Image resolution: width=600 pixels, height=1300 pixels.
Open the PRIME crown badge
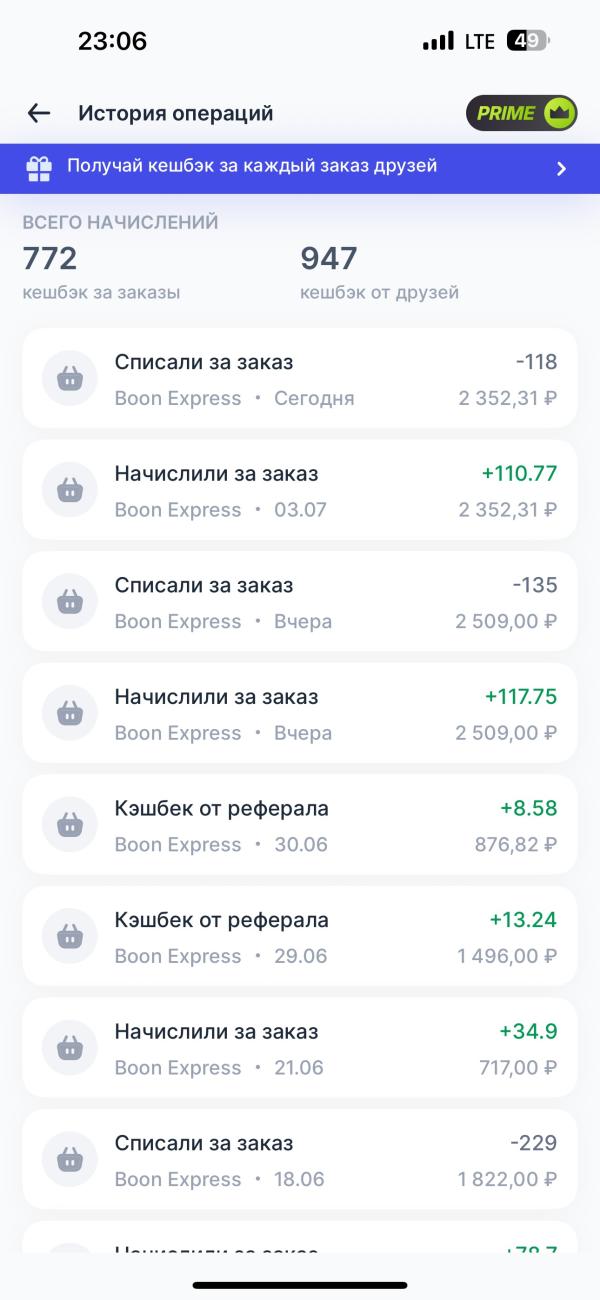[522, 113]
